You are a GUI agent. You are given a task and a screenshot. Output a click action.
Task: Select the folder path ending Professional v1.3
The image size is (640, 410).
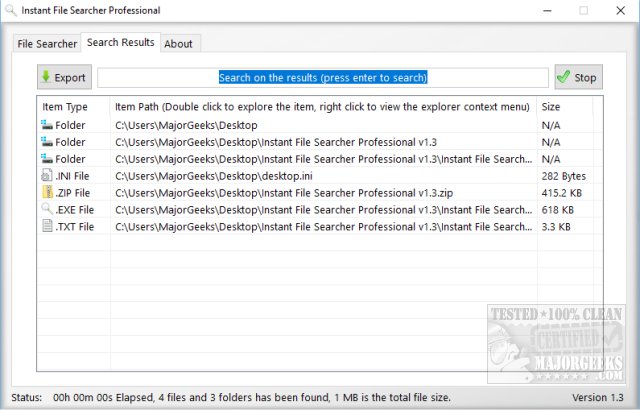276,142
